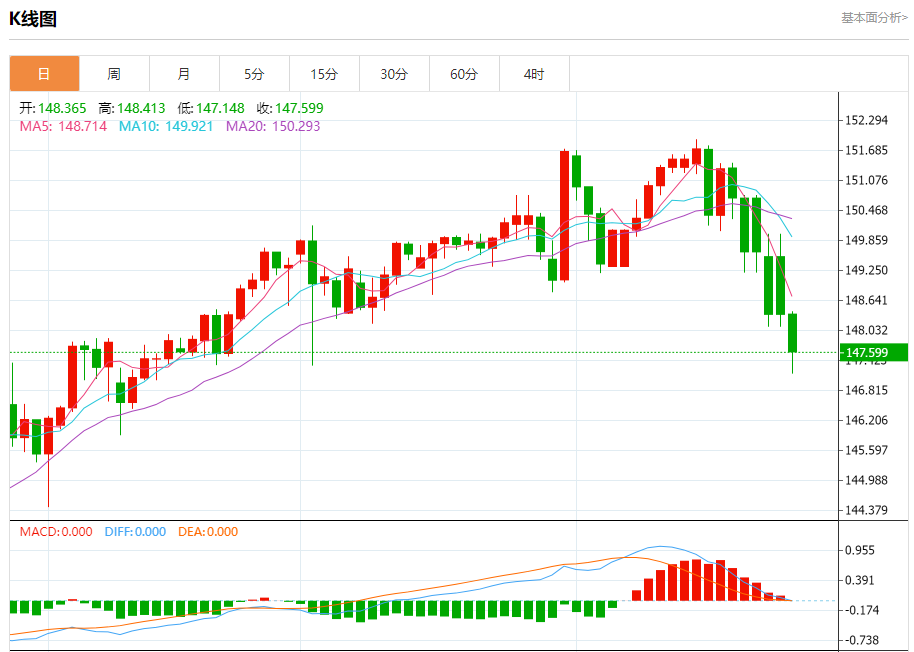Open the 30分 timeframe tab
Viewport: 914px width, 652px height.
pos(394,74)
